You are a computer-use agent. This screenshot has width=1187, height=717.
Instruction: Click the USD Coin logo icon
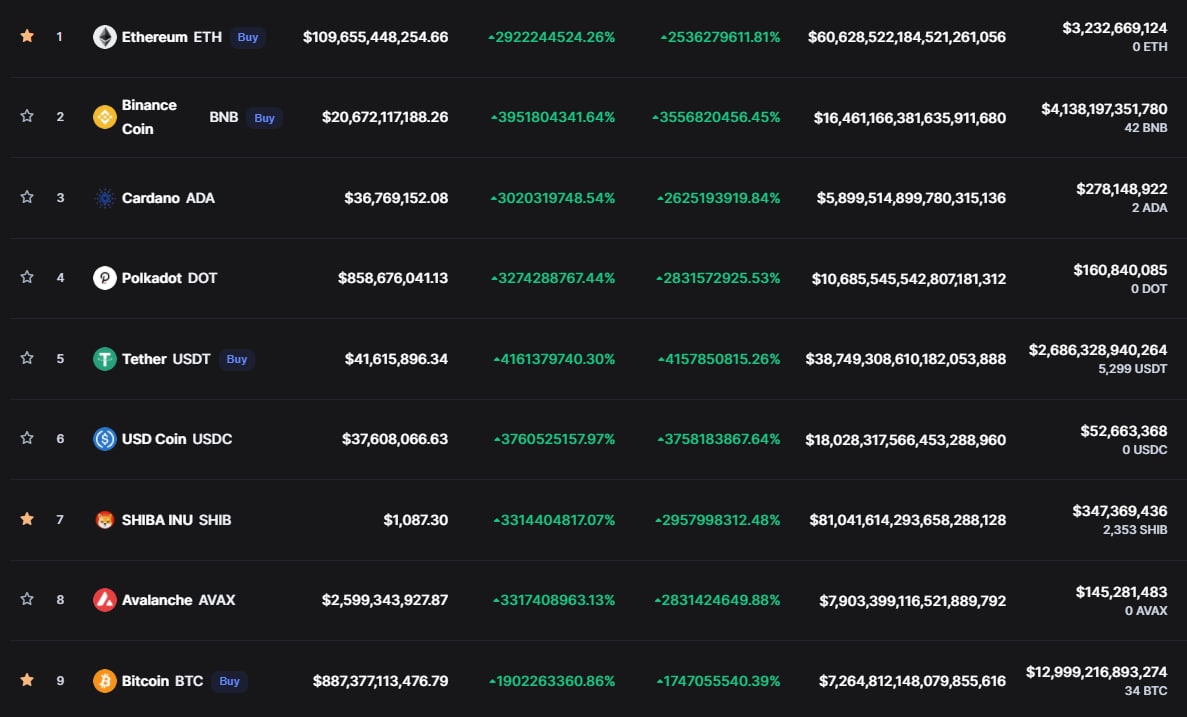[104, 439]
